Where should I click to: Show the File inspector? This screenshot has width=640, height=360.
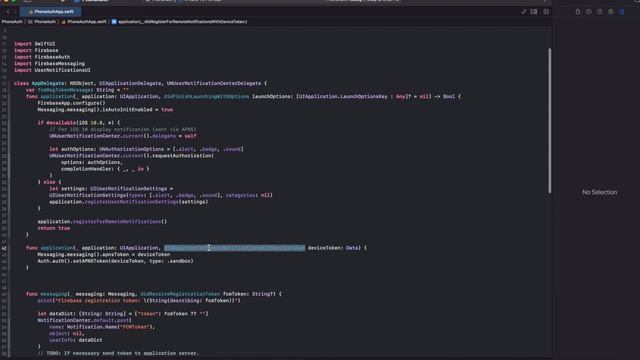tap(578, 12)
